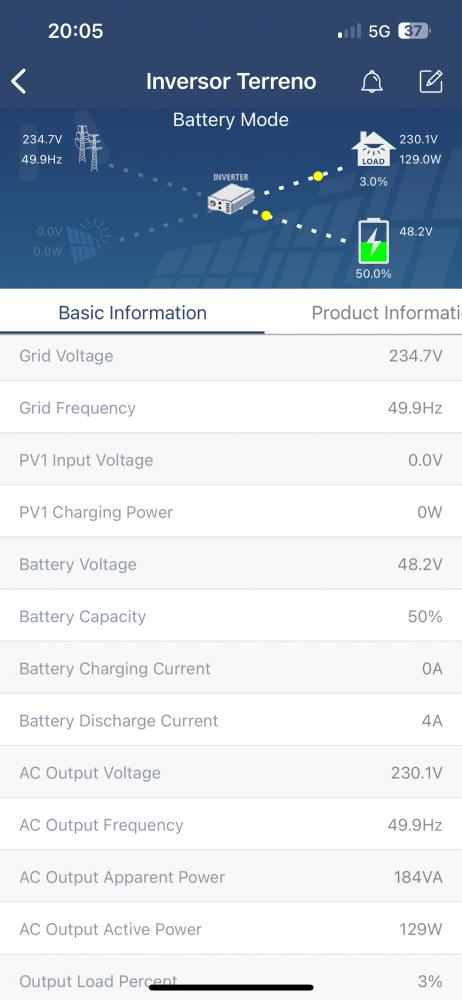Image resolution: width=462 pixels, height=1000 pixels.
Task: Open notifications bell icon
Action: coord(372,82)
